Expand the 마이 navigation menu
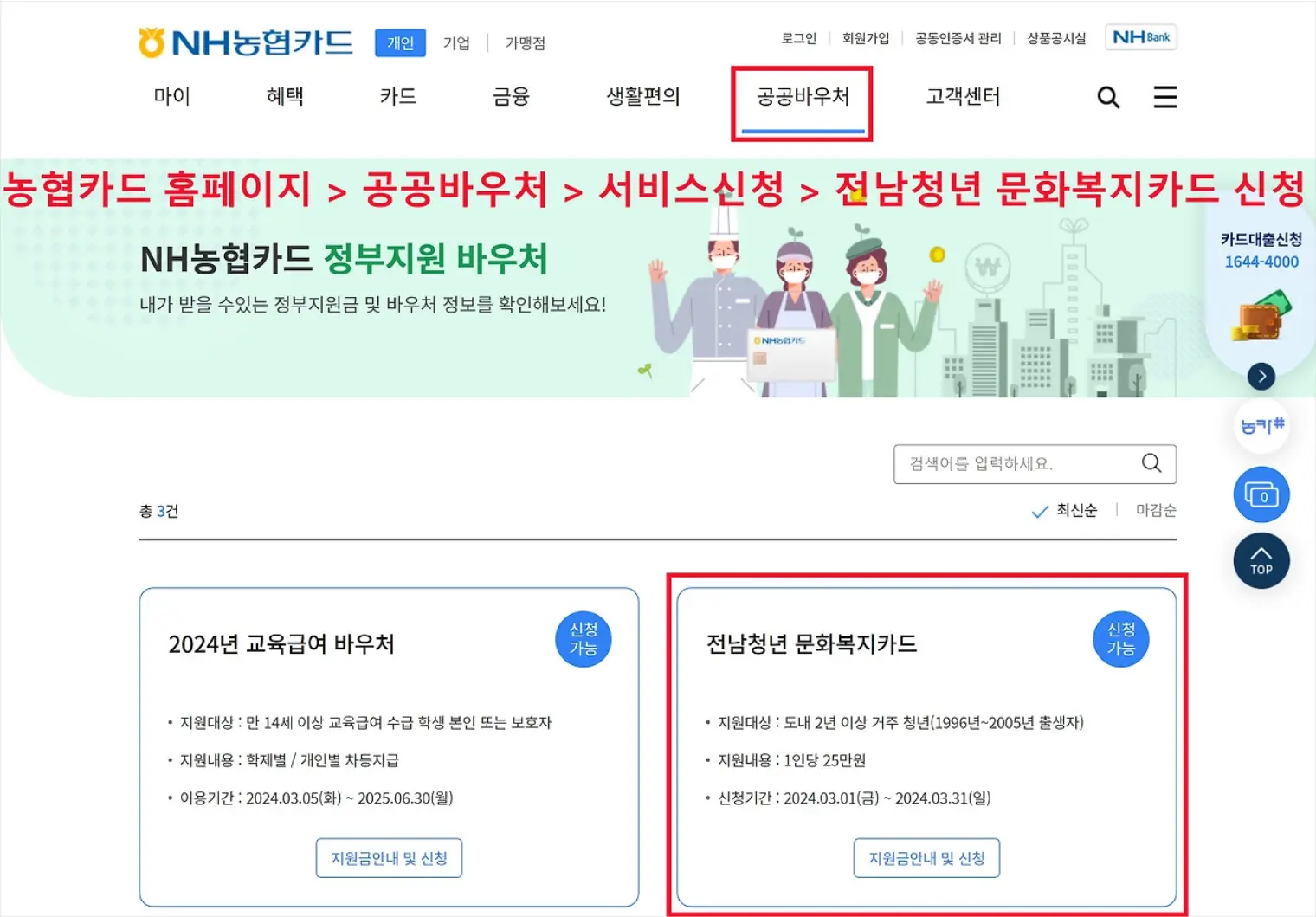Screen dimensions: 1316x917 click(171, 97)
